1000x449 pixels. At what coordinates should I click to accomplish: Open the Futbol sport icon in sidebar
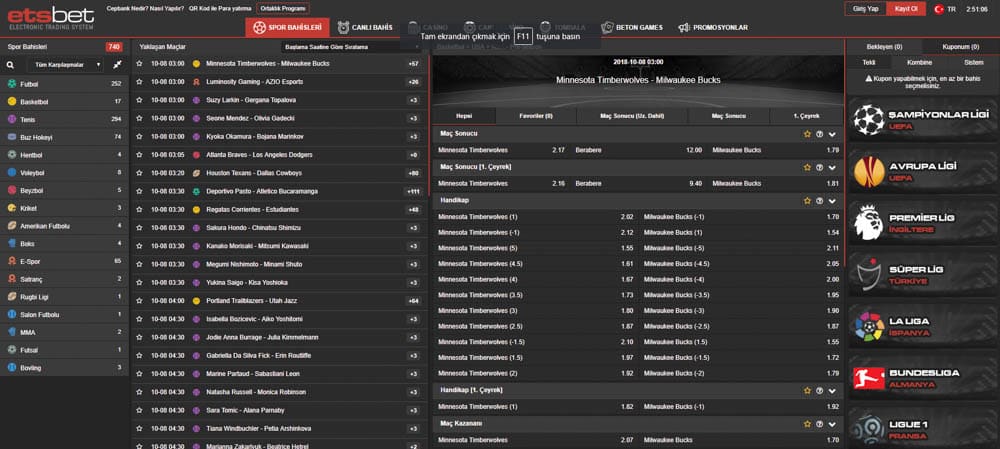tap(11, 84)
